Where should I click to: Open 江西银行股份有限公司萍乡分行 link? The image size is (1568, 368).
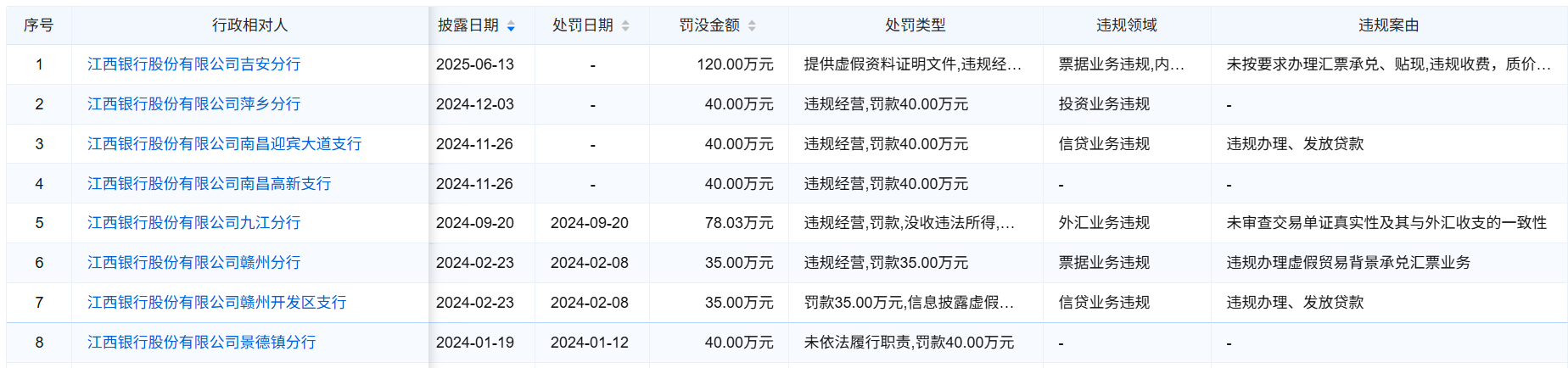click(193, 104)
